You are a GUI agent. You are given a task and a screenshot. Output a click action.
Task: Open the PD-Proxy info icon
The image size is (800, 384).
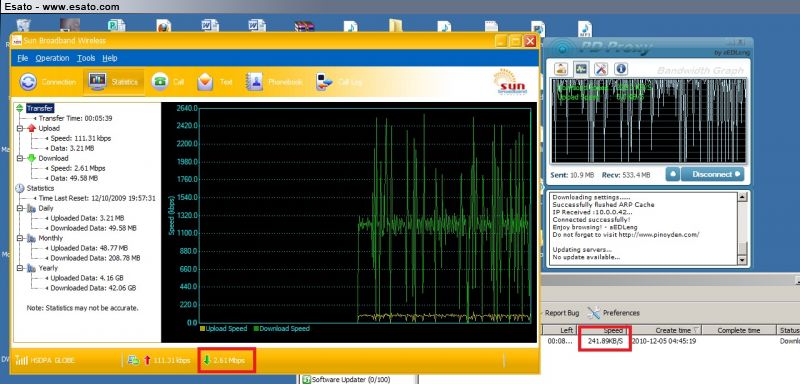click(x=620, y=68)
